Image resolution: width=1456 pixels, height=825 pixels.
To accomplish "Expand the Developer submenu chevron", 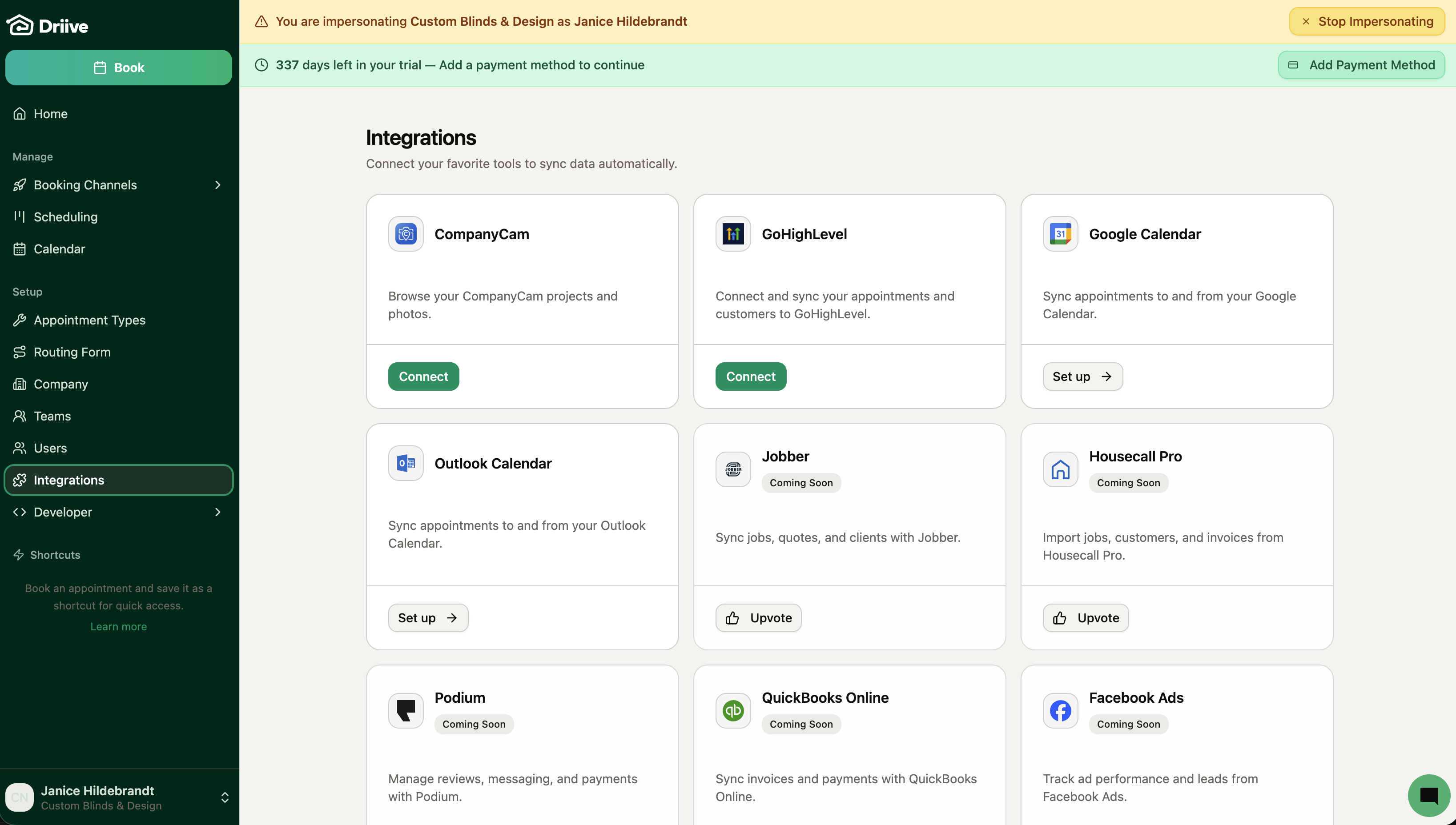I will coord(217,512).
